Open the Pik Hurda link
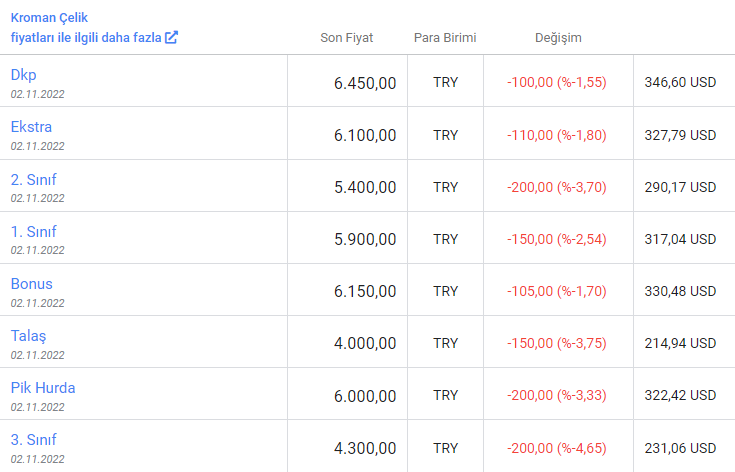Screen dimensions: 735x472 click(x=43, y=388)
